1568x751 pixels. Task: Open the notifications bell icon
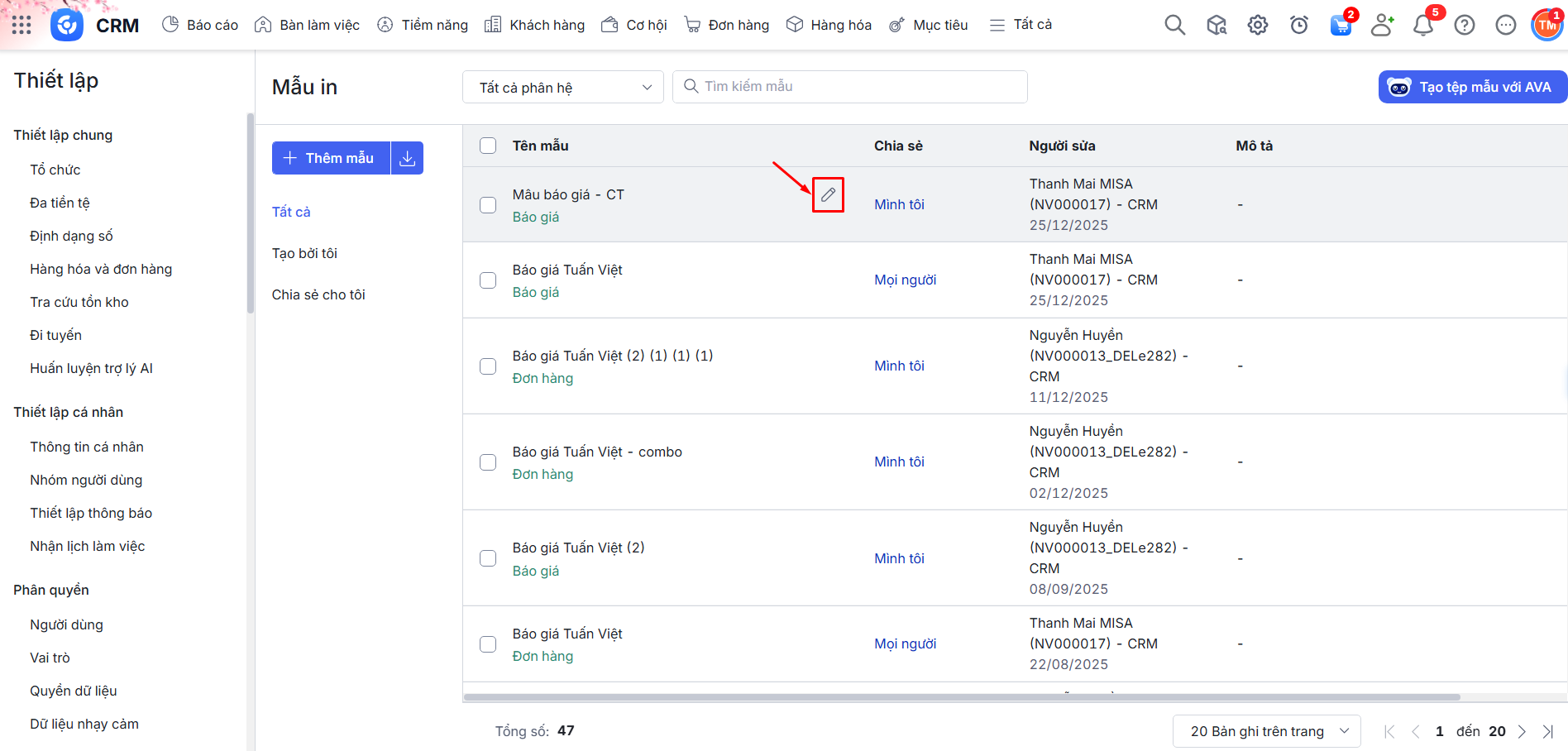click(x=1422, y=26)
